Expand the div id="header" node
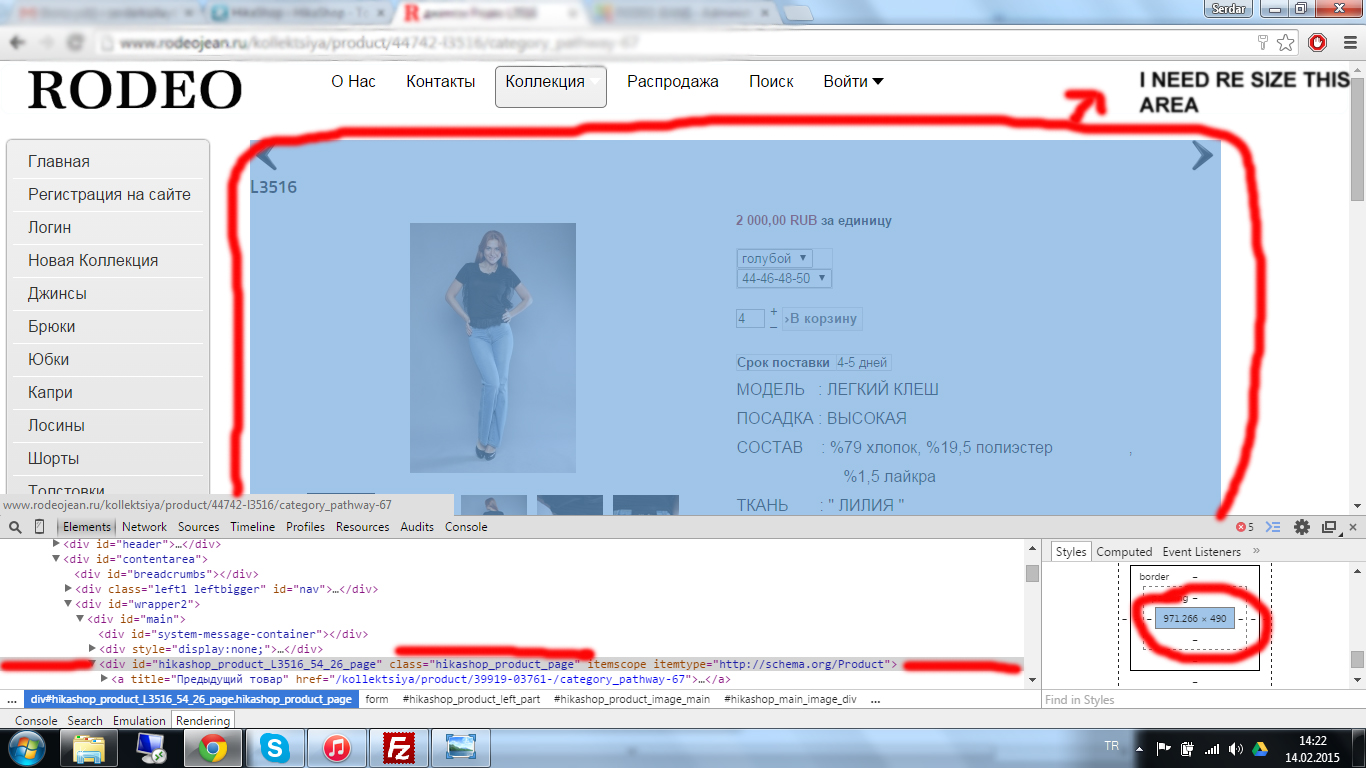The height and width of the screenshot is (768, 1366). click(x=57, y=544)
